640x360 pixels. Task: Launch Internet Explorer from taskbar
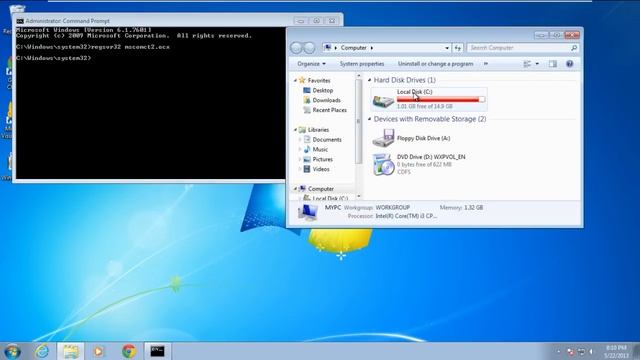(42, 351)
